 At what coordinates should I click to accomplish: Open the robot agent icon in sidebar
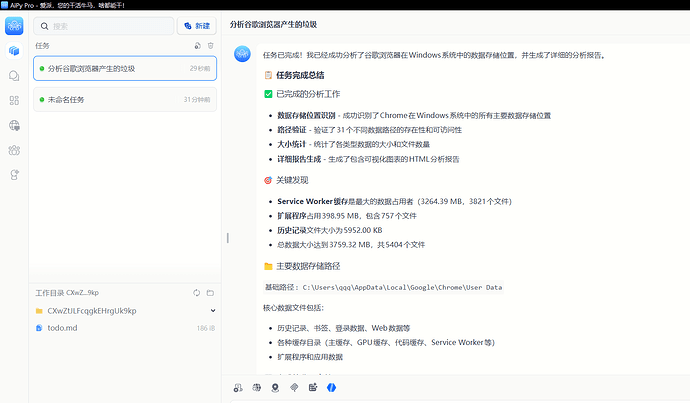(x=14, y=175)
